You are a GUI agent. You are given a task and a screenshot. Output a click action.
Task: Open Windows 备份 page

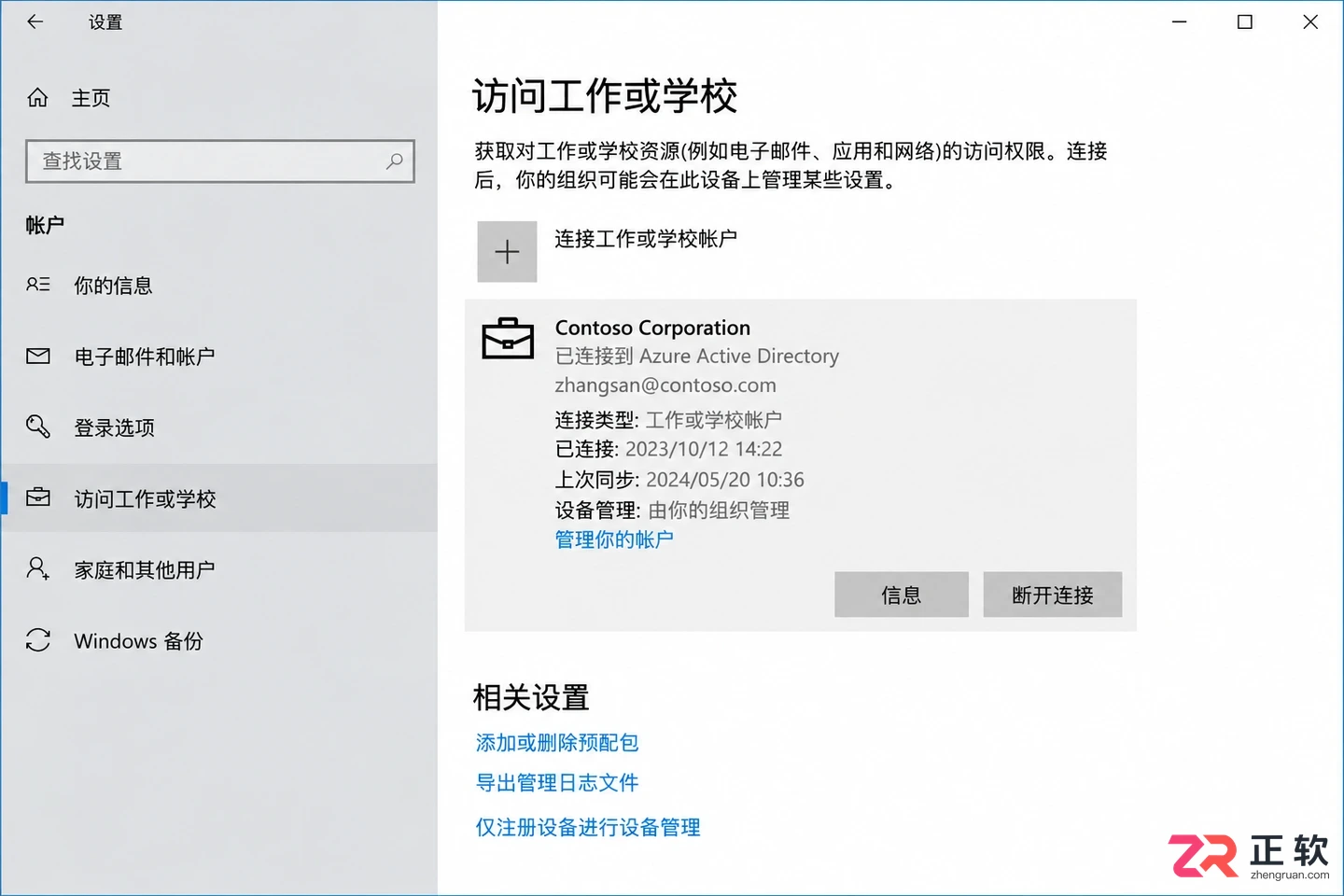click(x=138, y=641)
